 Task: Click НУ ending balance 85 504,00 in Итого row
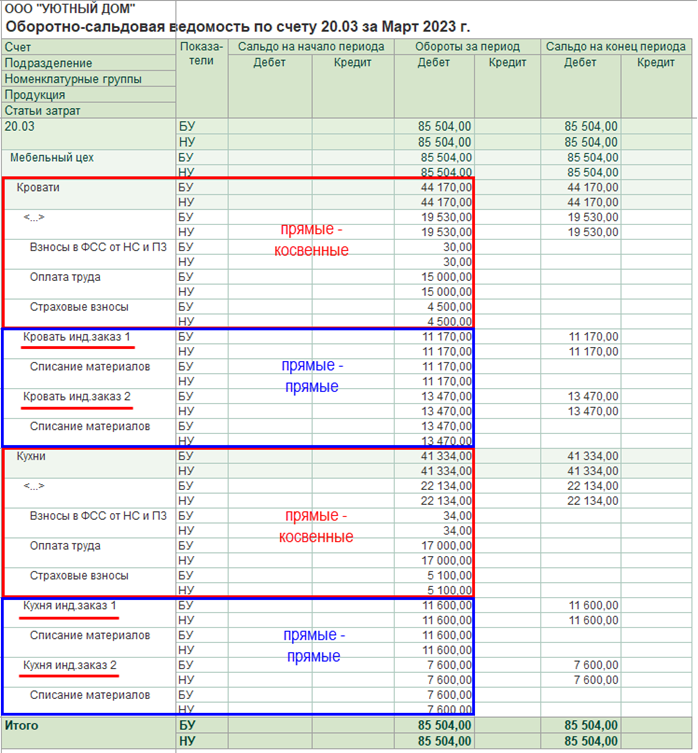point(591,741)
